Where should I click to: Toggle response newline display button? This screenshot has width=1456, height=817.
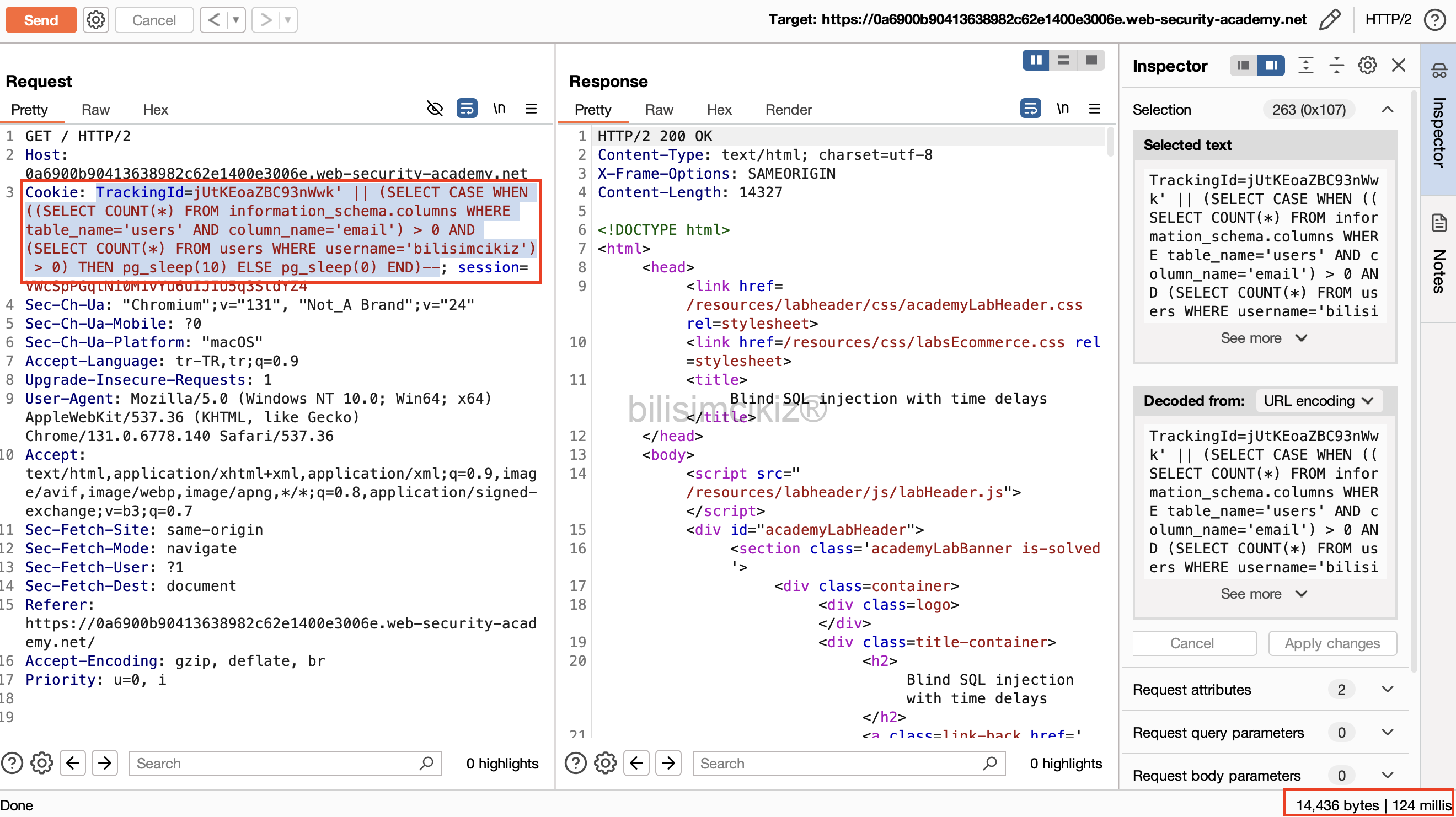click(x=1063, y=109)
